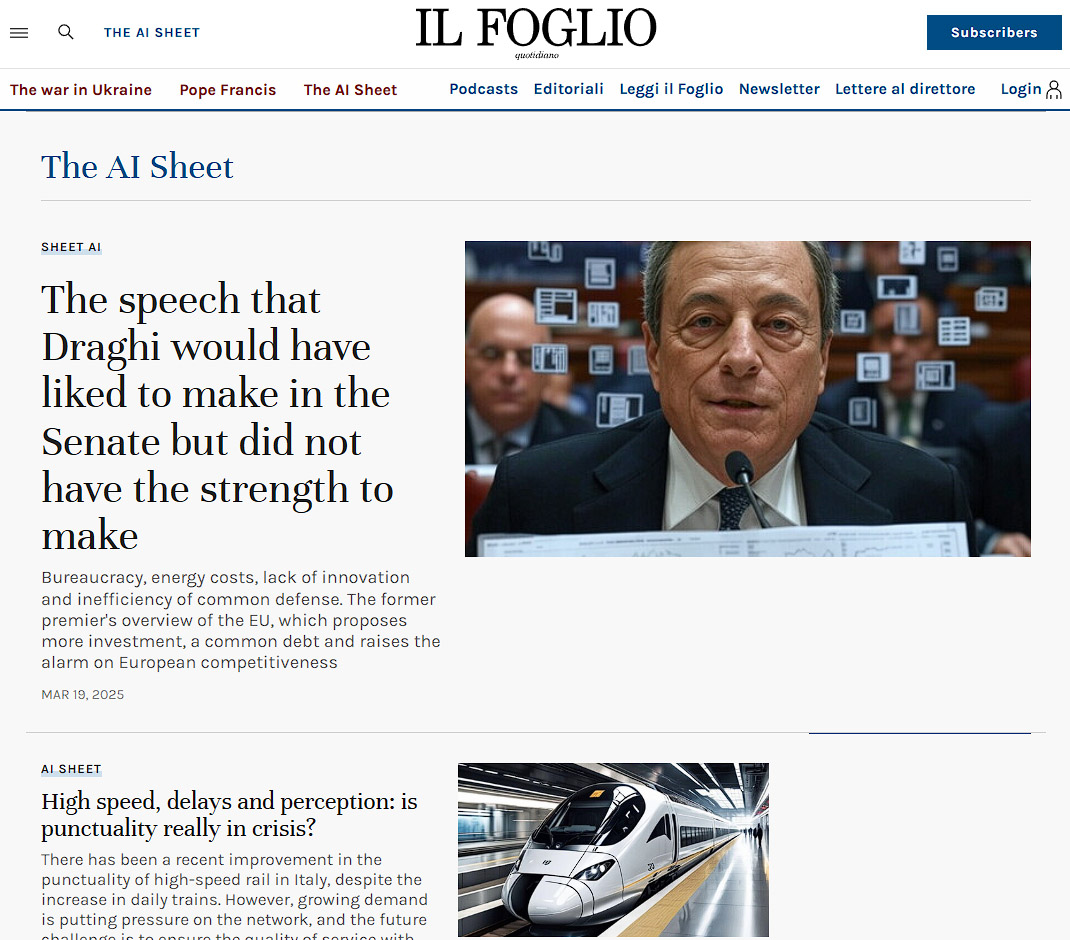
Task: Open the high speed punctuality article
Action: [x=229, y=814]
